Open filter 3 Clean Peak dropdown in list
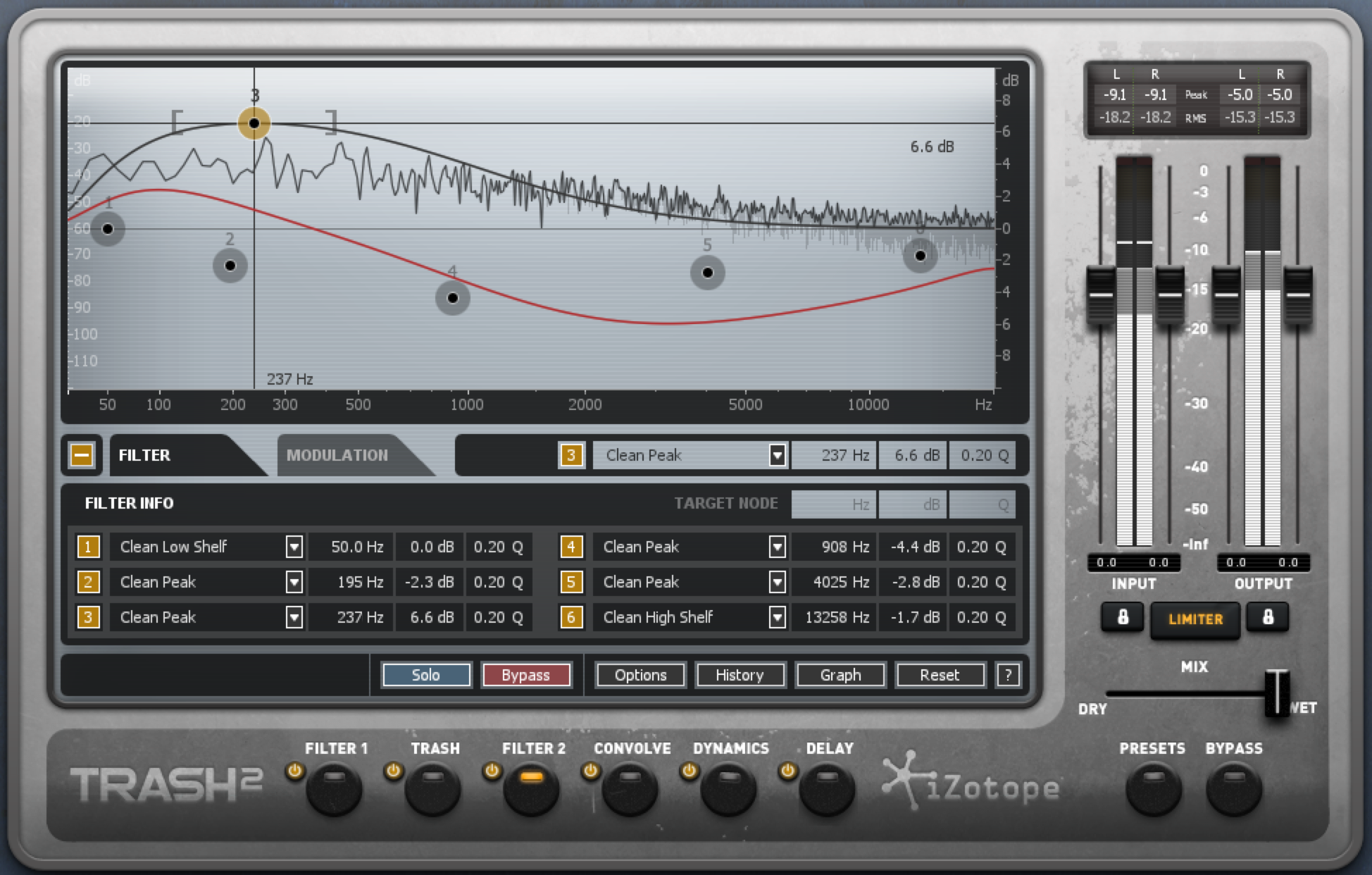 pyautogui.click(x=294, y=617)
